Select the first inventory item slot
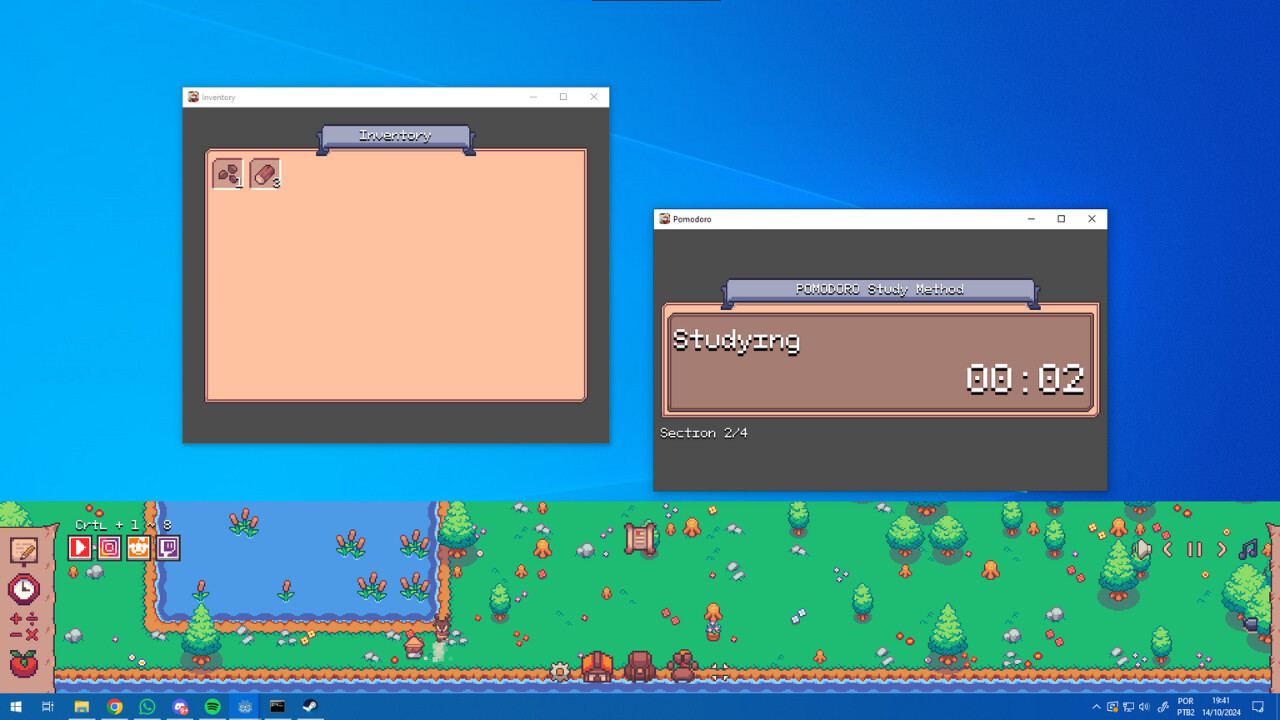 pyautogui.click(x=228, y=174)
